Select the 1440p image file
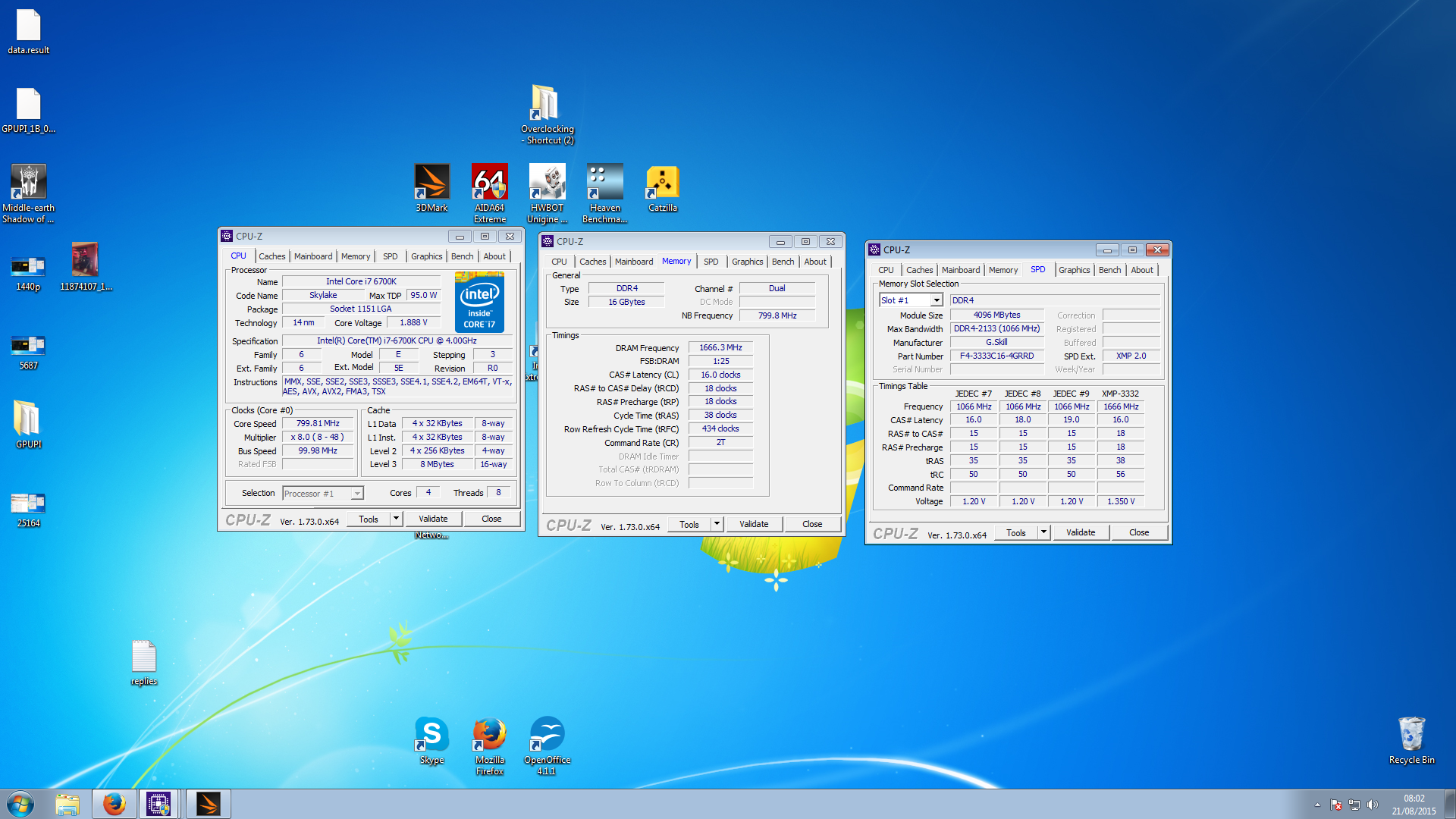1456x819 pixels. pos(28,271)
